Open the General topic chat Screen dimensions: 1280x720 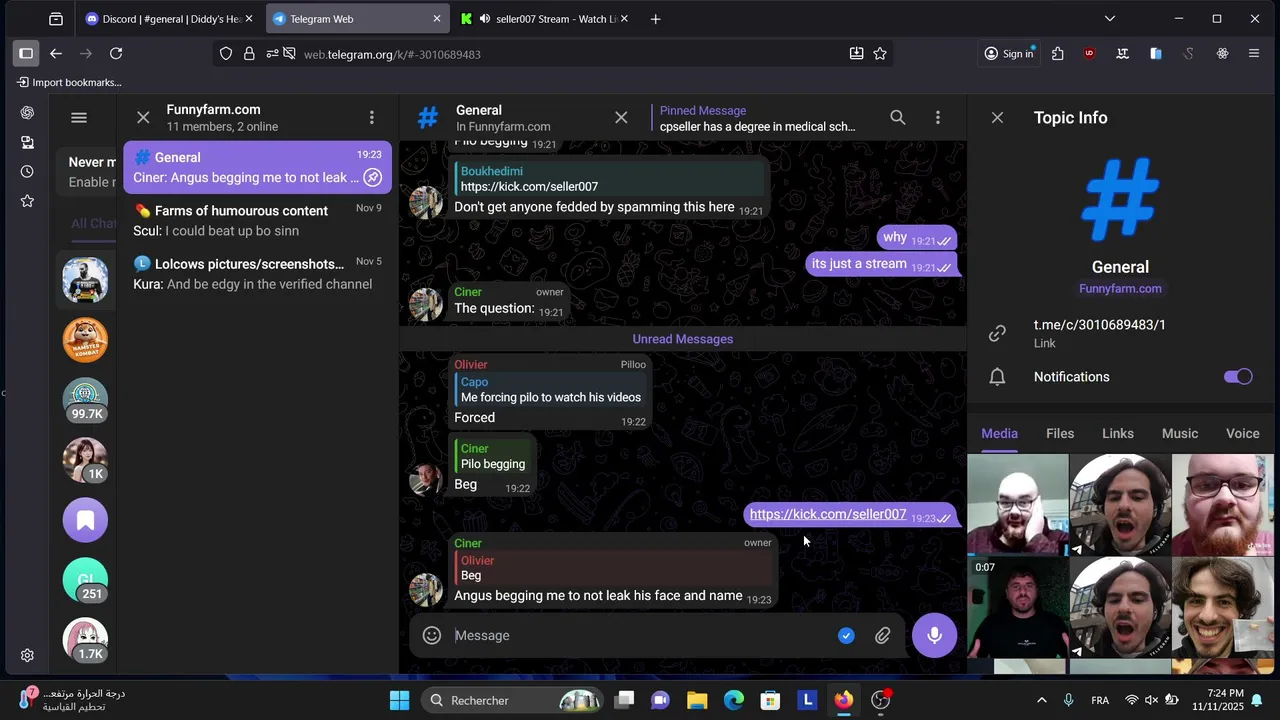click(258, 167)
